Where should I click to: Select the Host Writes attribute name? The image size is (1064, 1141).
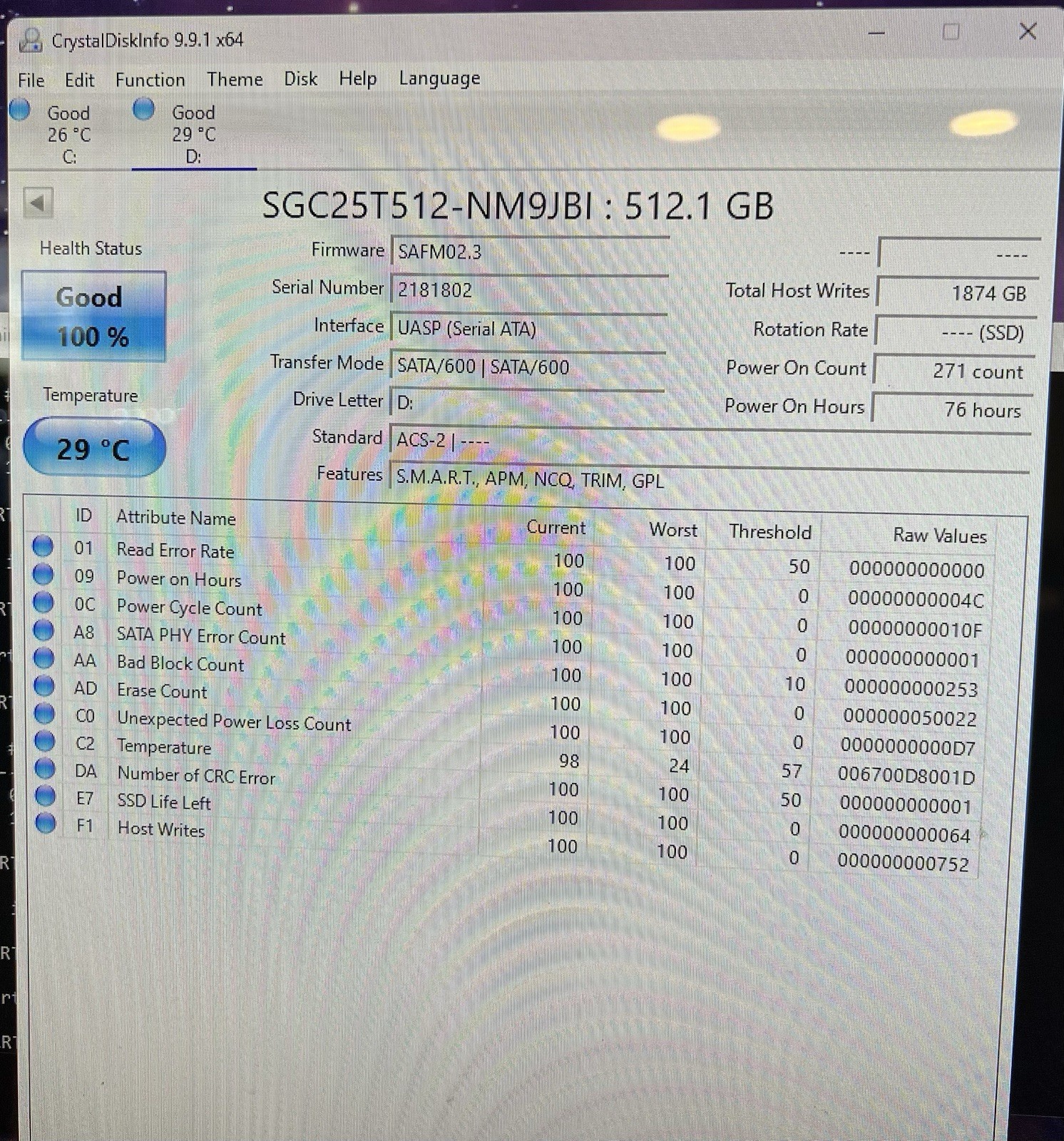(161, 829)
